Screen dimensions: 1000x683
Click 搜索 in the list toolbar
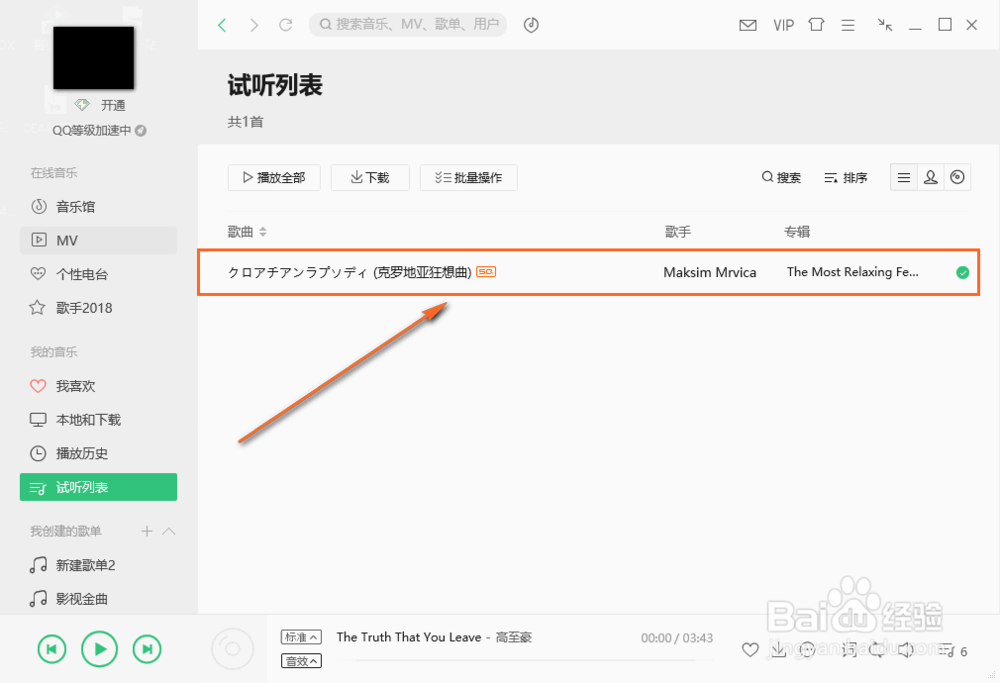point(781,177)
